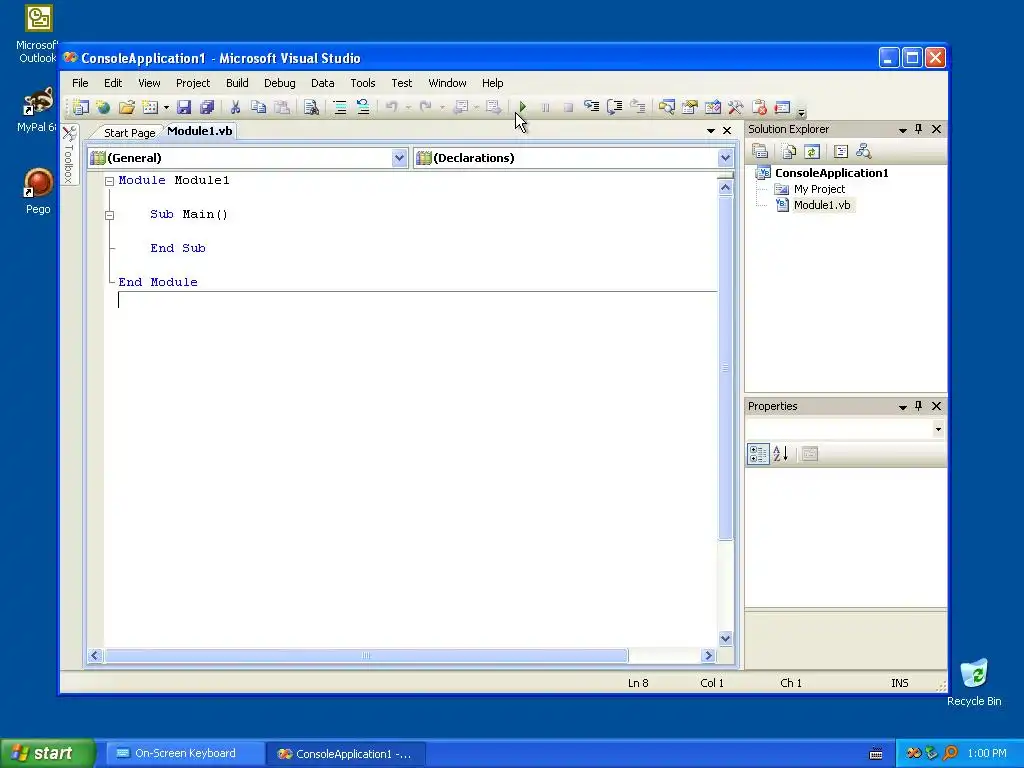Open toolbar options overflow arrow
This screenshot has width=1024, height=768.
click(x=801, y=111)
